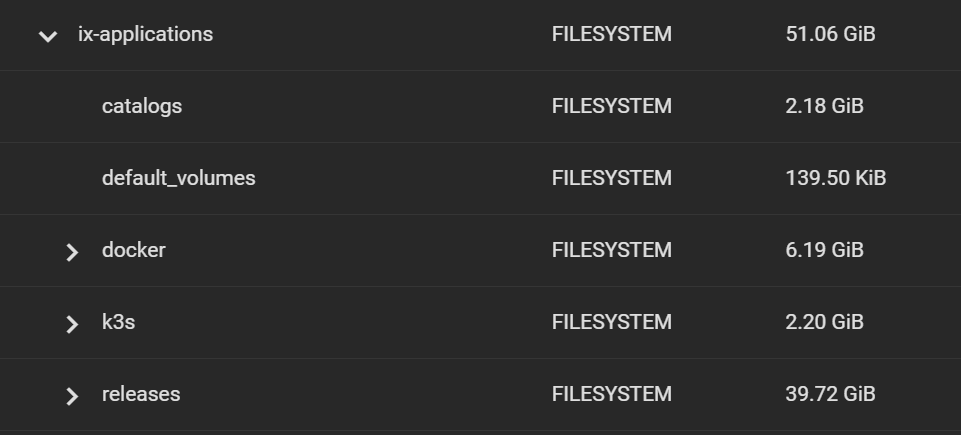Expand the k3s dataset chevron
This screenshot has width=961, height=435.
tap(72, 324)
